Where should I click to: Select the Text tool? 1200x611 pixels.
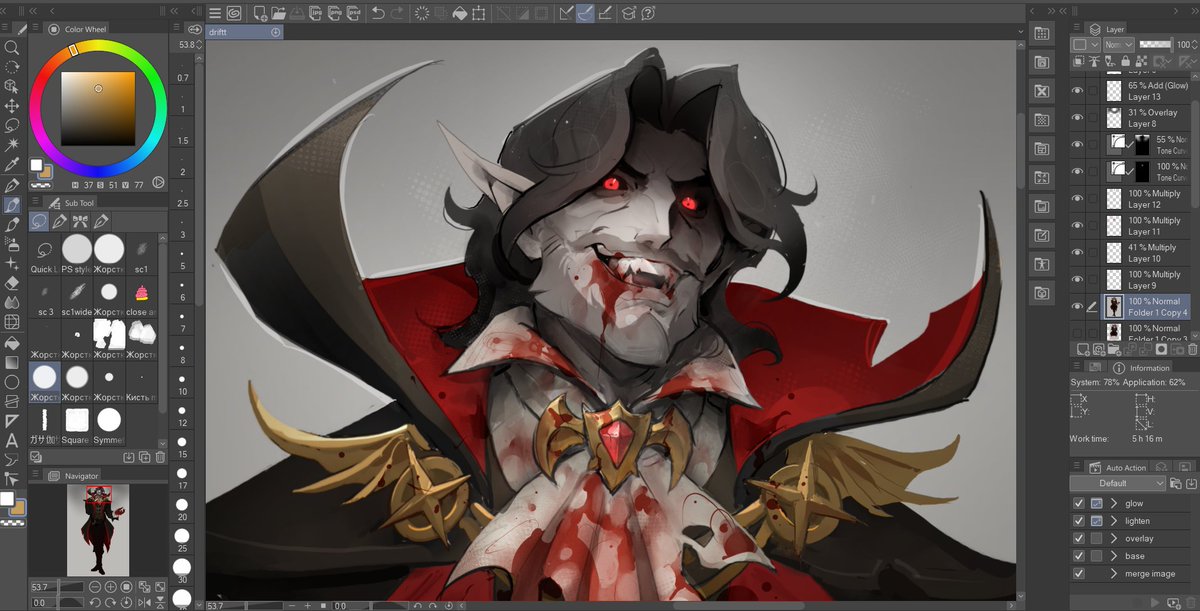[x=12, y=440]
